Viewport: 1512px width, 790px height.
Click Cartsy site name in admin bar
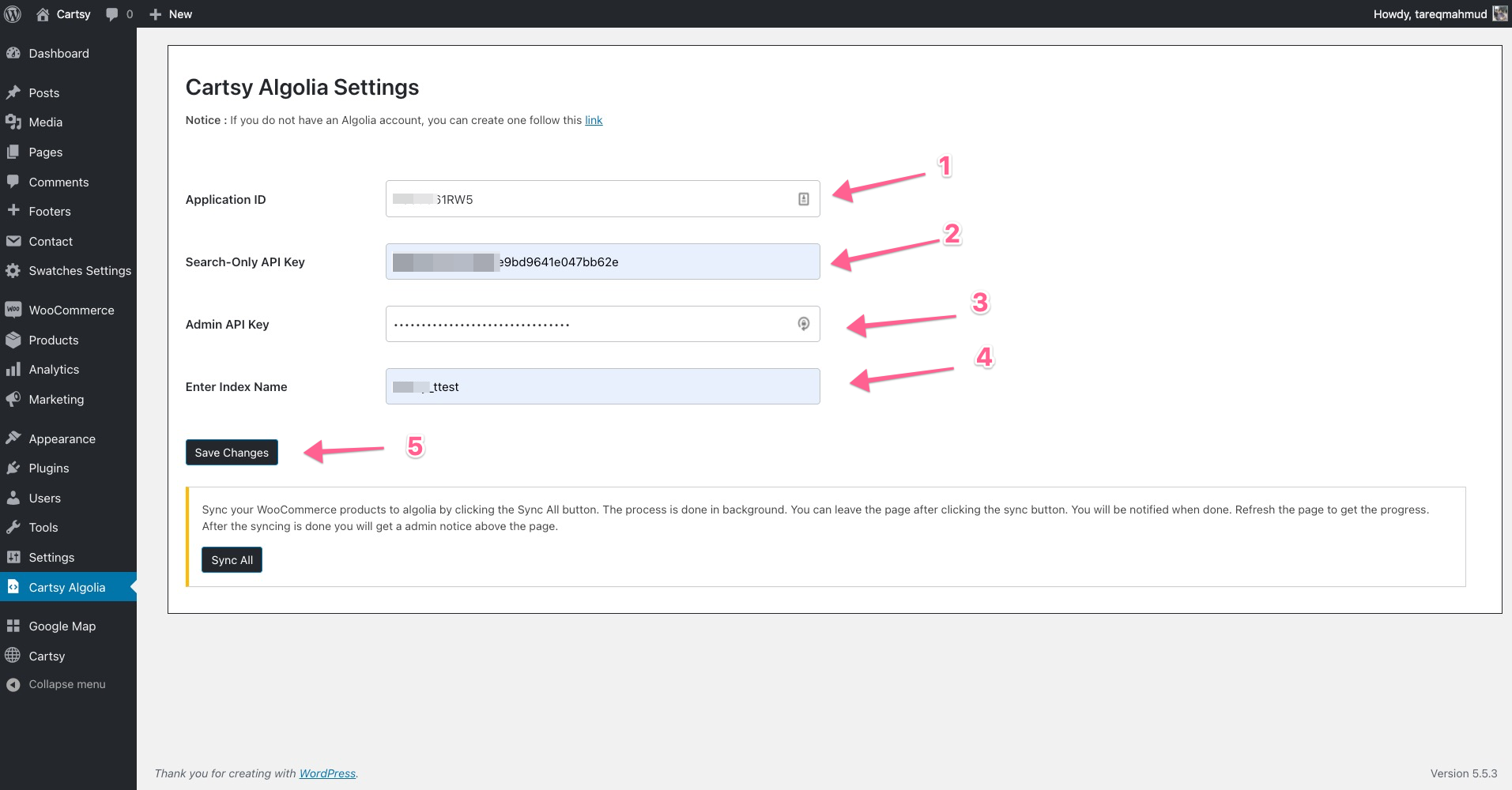click(74, 14)
